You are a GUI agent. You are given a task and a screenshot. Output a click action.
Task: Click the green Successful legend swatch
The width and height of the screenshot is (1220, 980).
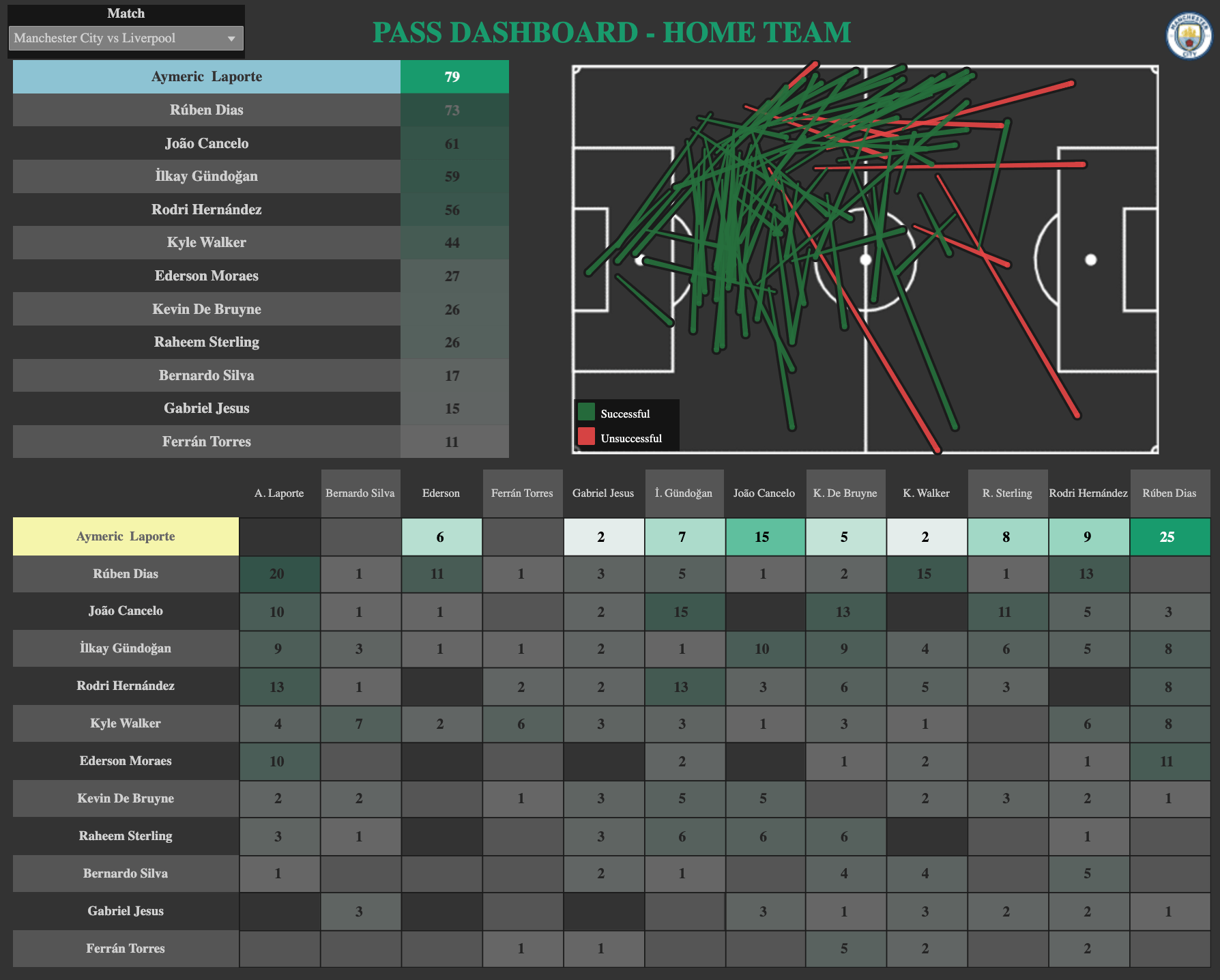[x=586, y=412]
